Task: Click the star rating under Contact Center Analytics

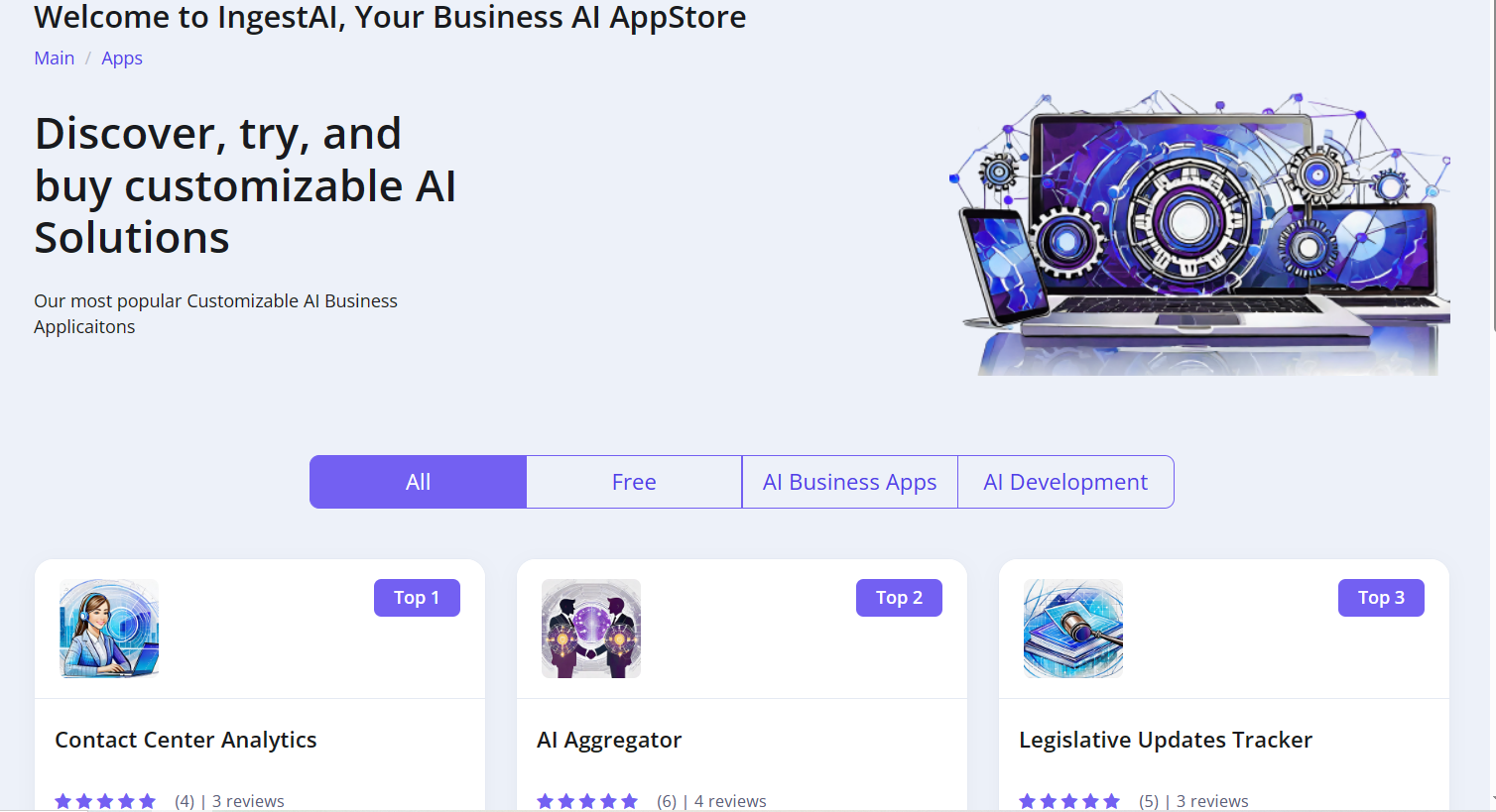Action: point(105,801)
